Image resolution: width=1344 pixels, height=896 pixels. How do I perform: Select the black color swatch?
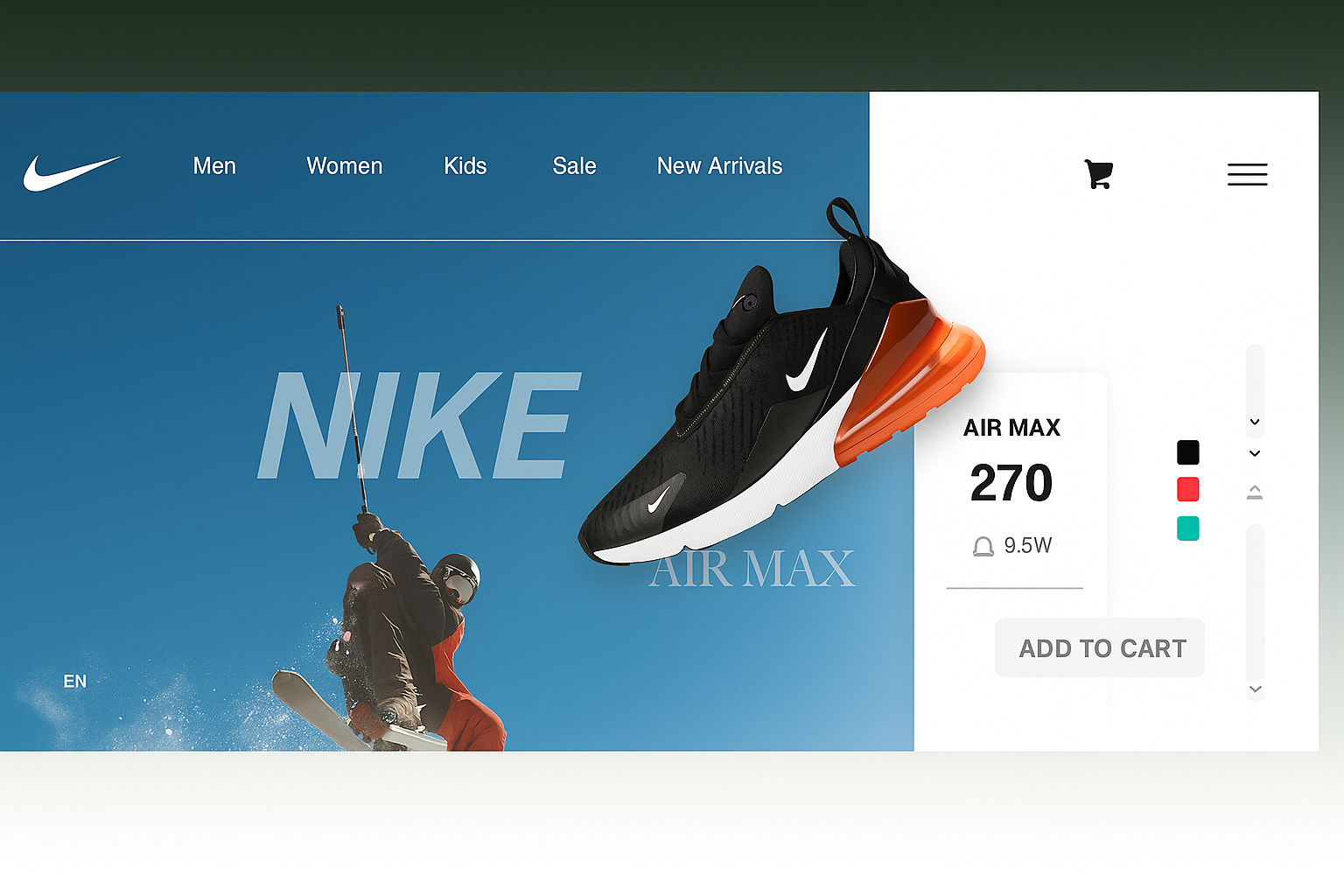point(1188,452)
